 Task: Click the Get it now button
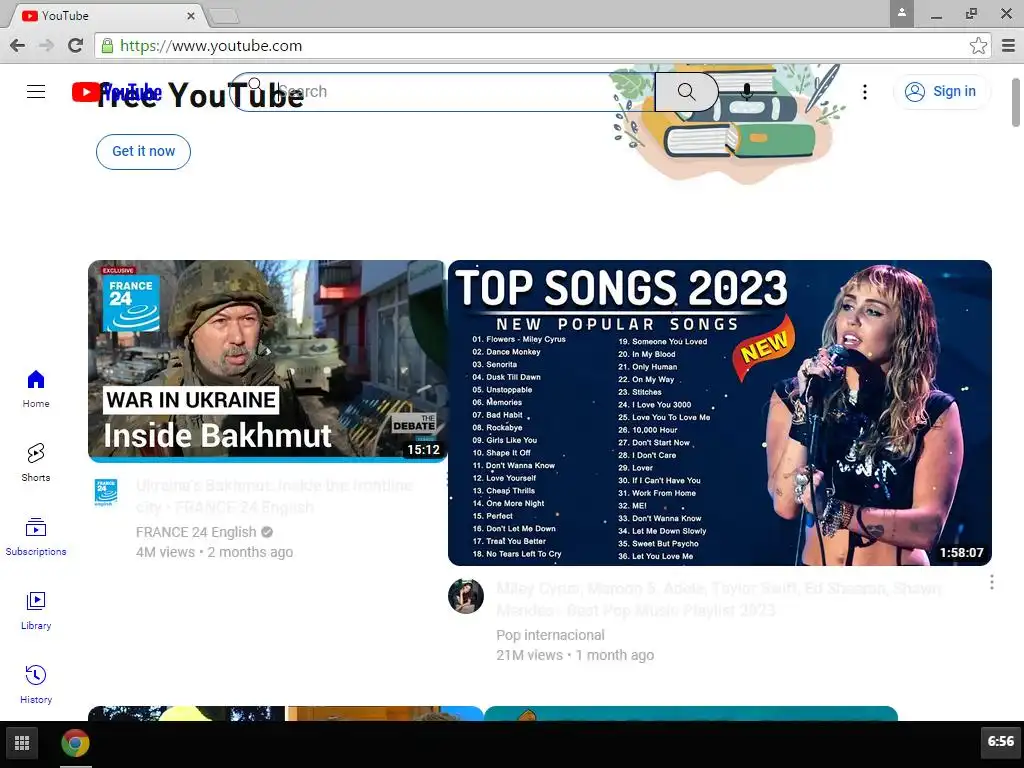tap(144, 152)
